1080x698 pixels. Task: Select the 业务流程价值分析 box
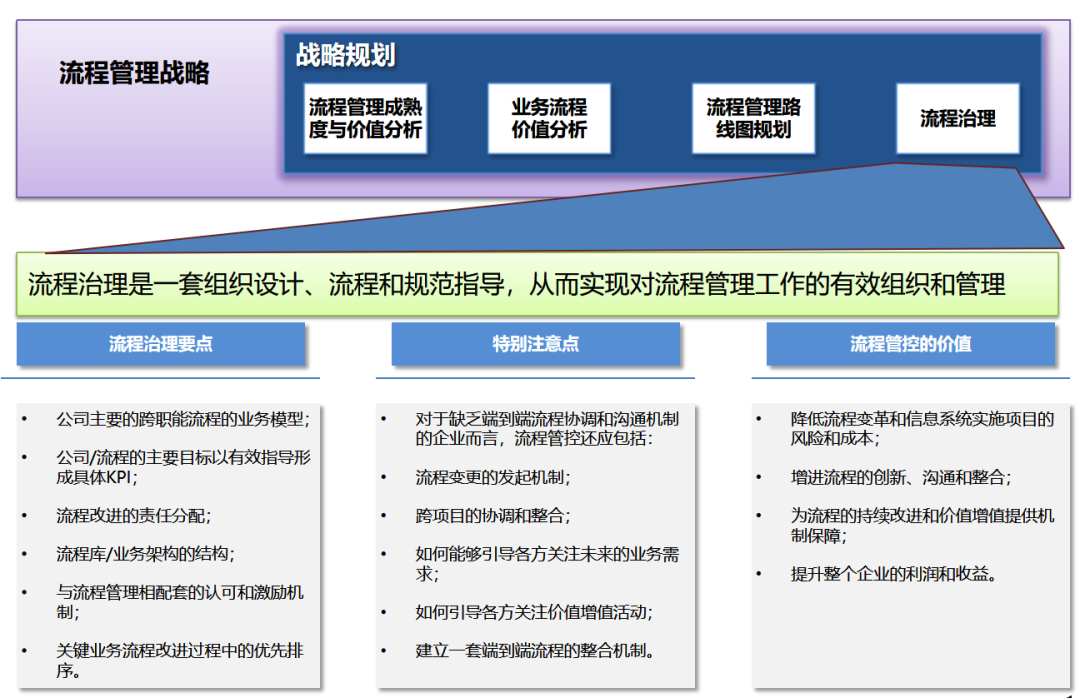click(549, 118)
